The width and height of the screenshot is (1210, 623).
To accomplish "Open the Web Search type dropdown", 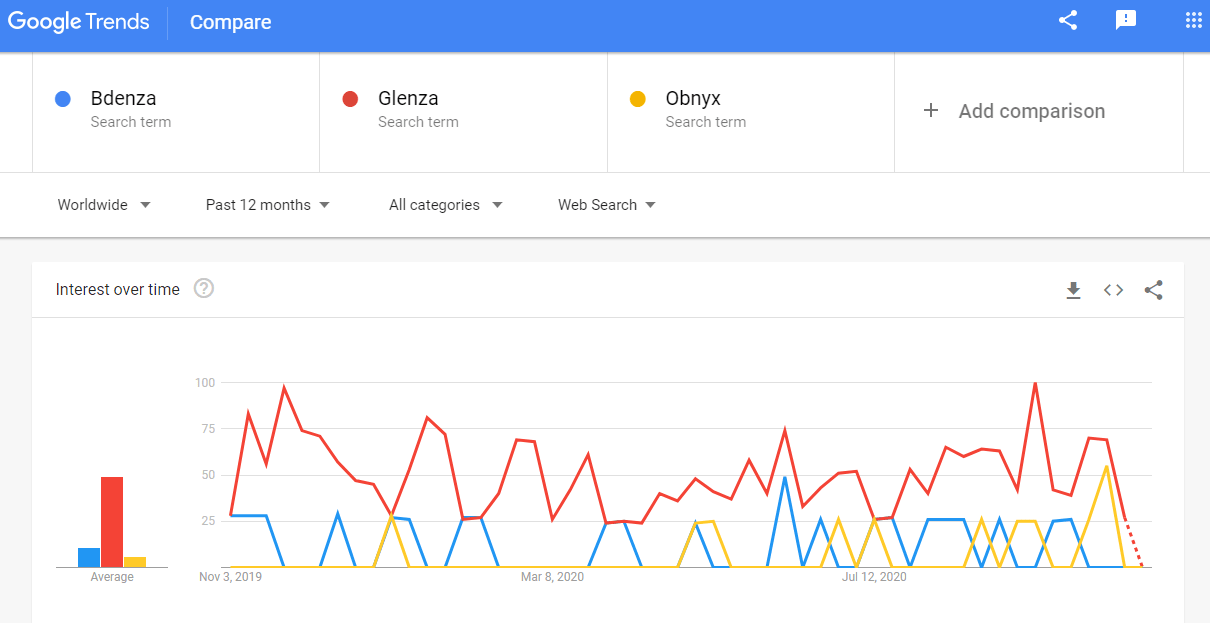I will click(607, 205).
